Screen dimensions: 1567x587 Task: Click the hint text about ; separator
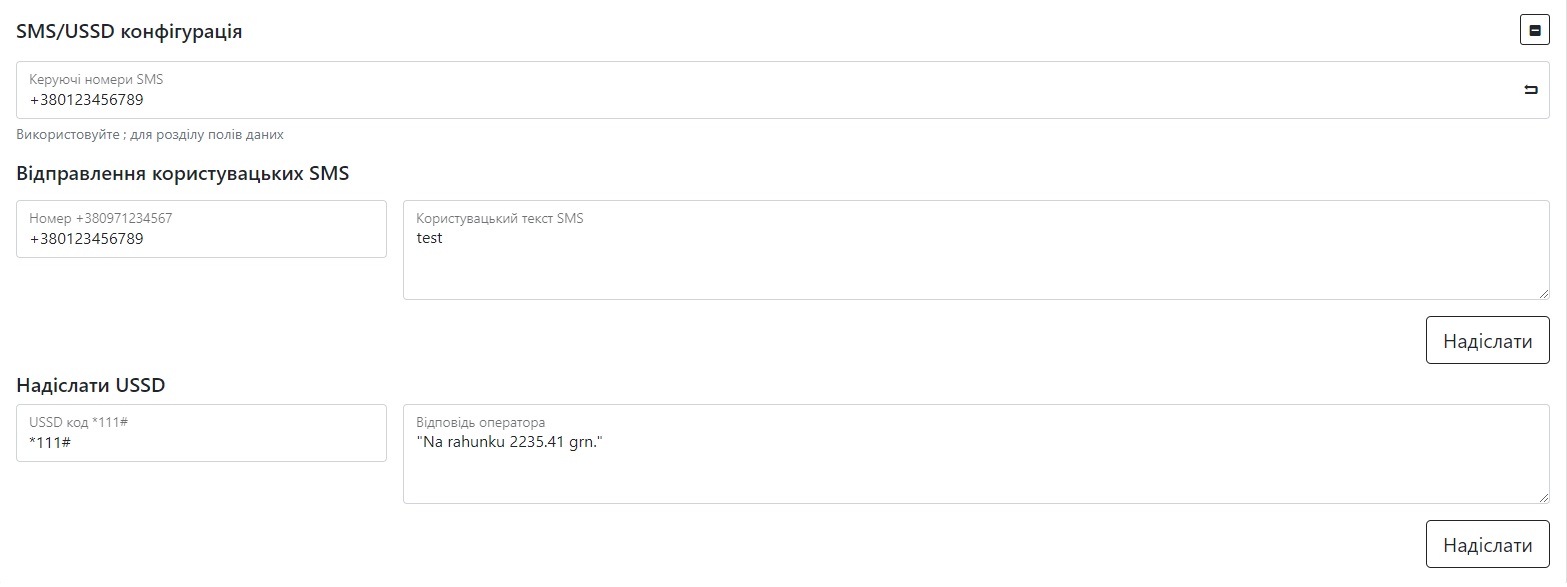pyautogui.click(x=150, y=134)
